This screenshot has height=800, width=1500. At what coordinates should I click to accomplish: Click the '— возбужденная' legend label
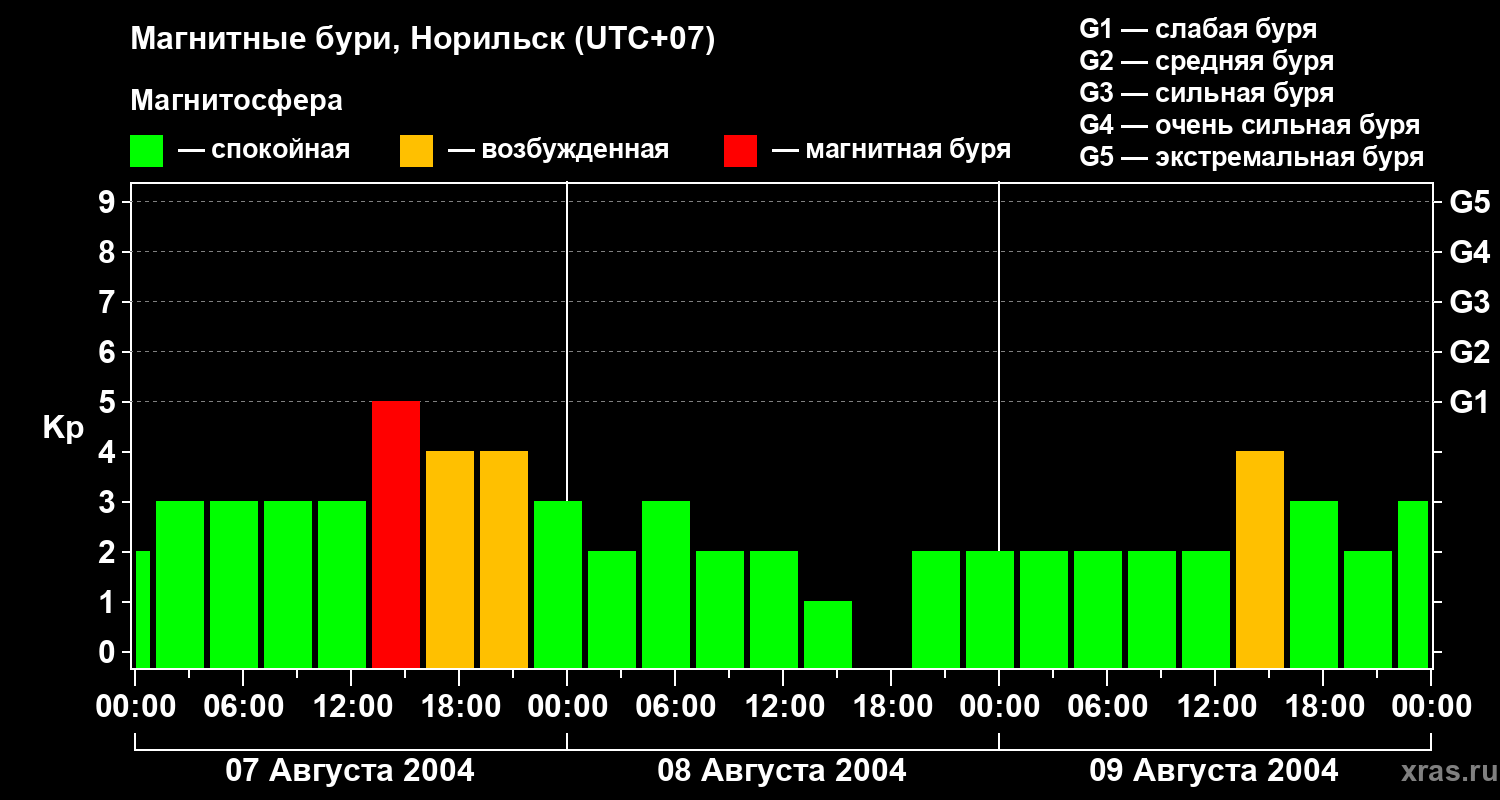[558, 150]
